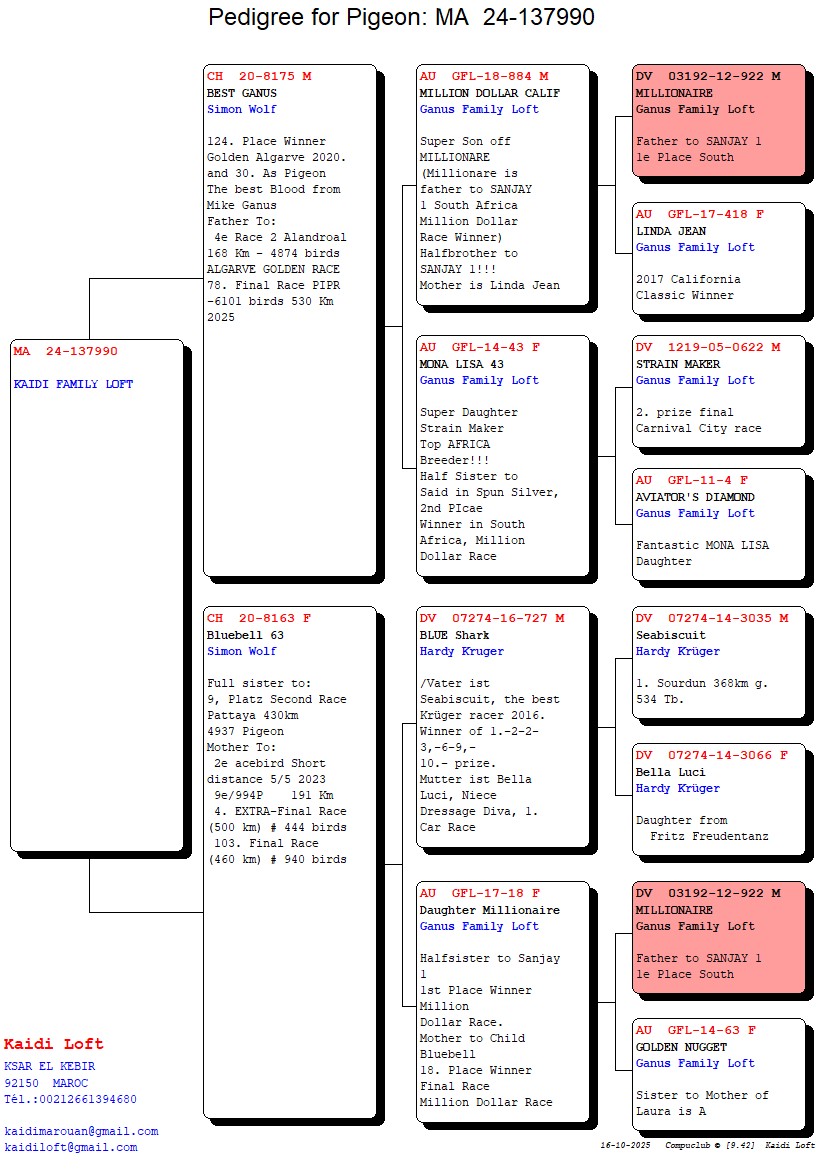
Task: Click the STRAIN MAKER pigeon name
Action: tap(677, 364)
